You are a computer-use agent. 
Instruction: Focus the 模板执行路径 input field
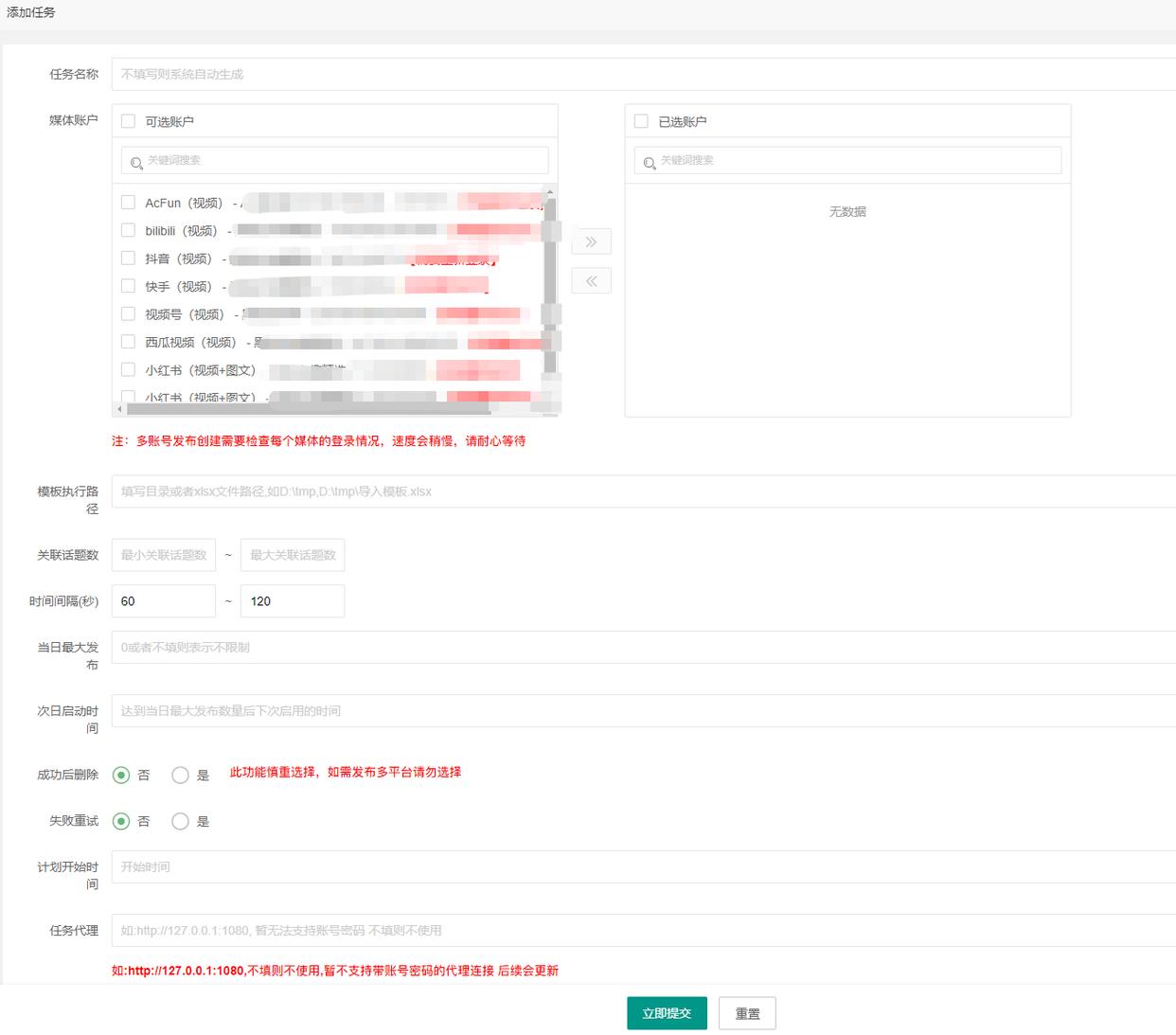click(x=644, y=491)
